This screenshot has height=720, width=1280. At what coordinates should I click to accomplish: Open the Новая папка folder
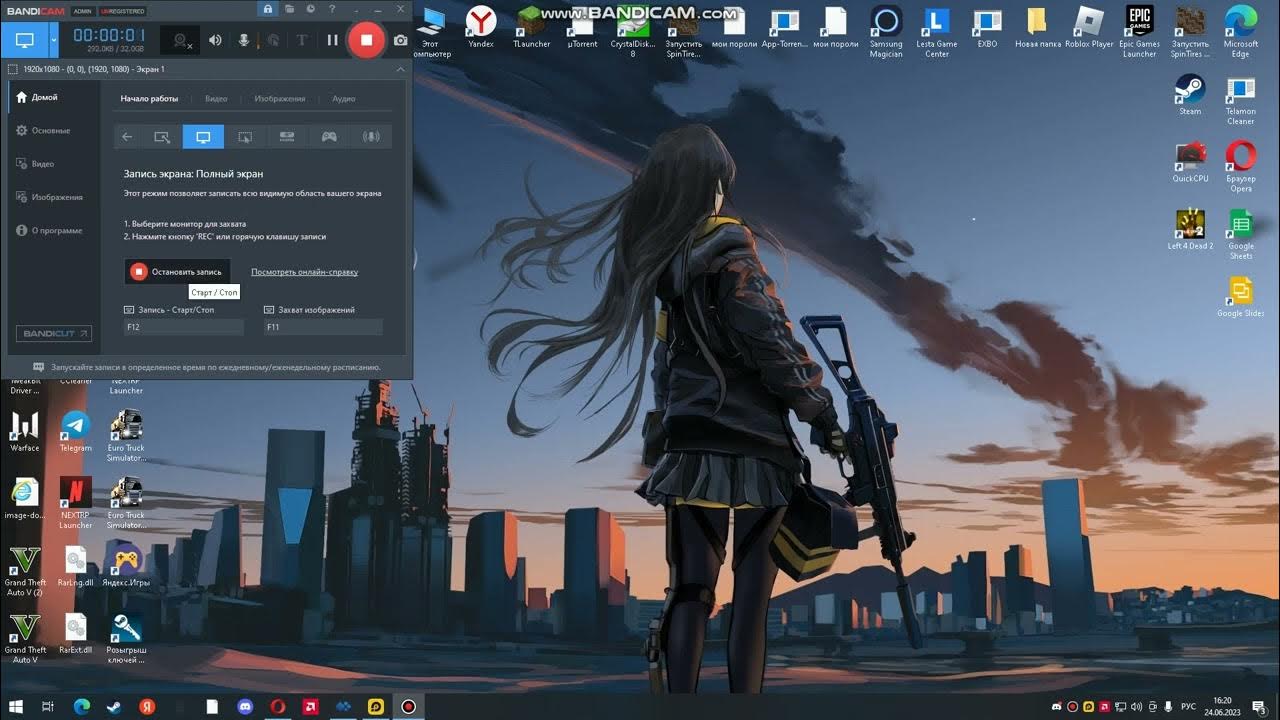point(1037,27)
